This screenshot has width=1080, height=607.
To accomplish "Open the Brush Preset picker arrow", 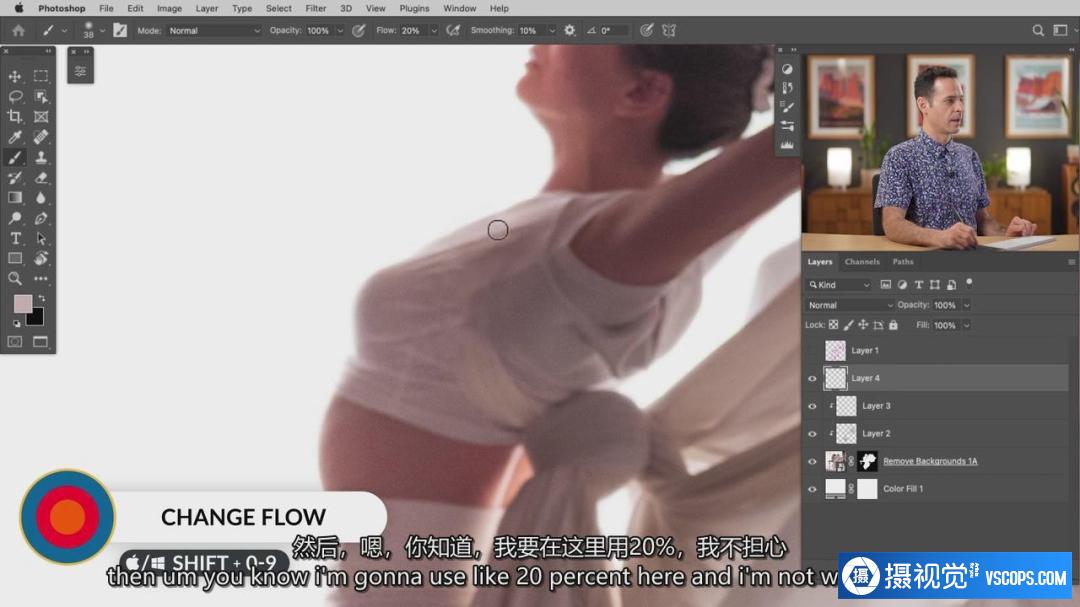I will (102, 30).
